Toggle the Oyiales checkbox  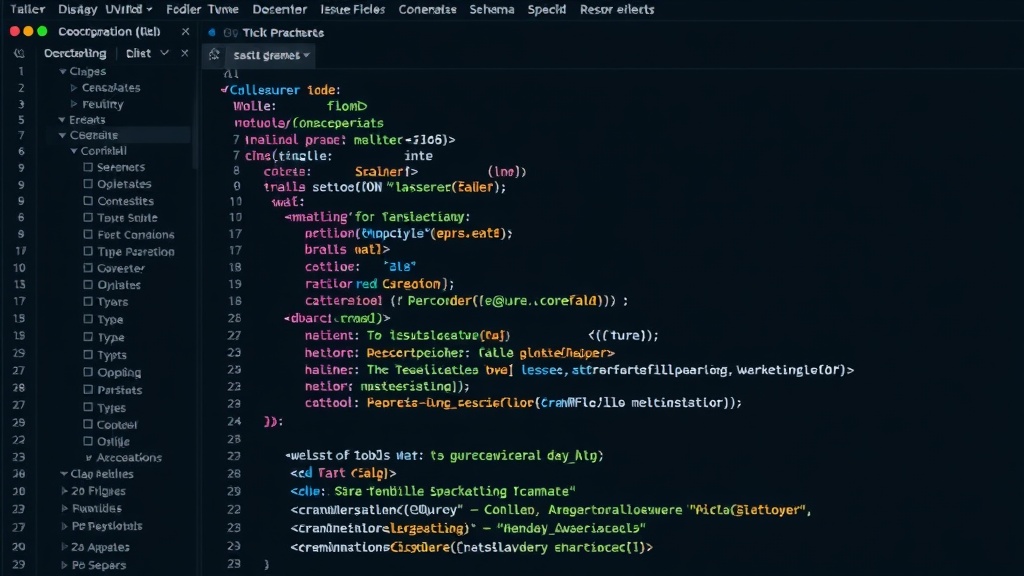pyautogui.click(x=88, y=284)
